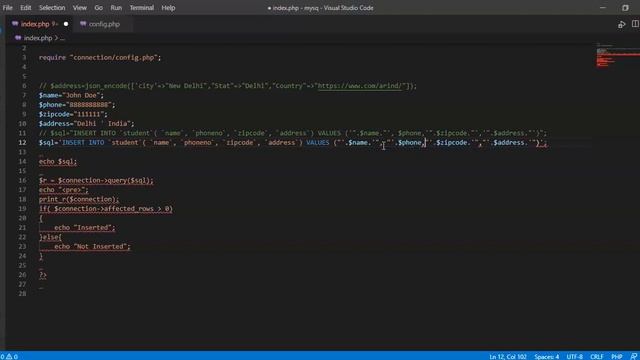Restore down the Visual Studio Code window
This screenshot has width=640, height=360.
tap(625, 8)
